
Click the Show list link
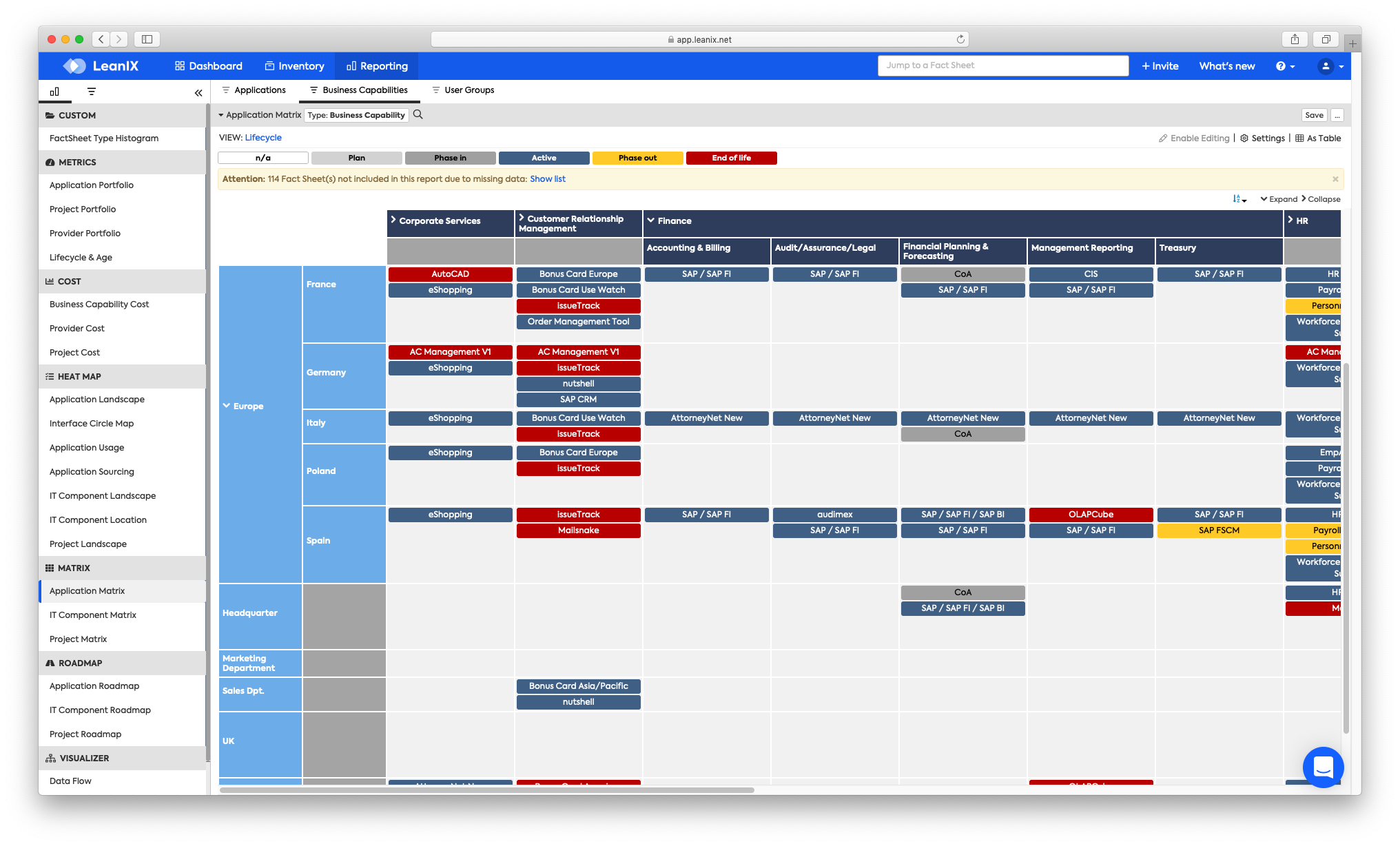pos(547,179)
